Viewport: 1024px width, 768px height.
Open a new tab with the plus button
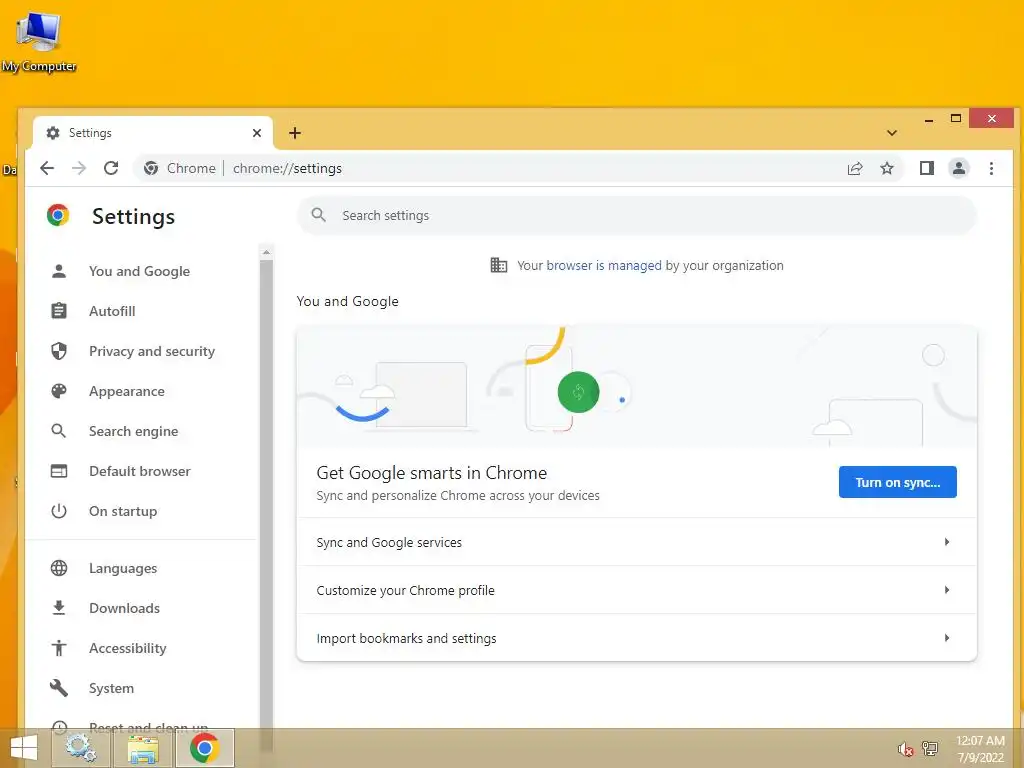click(x=295, y=133)
